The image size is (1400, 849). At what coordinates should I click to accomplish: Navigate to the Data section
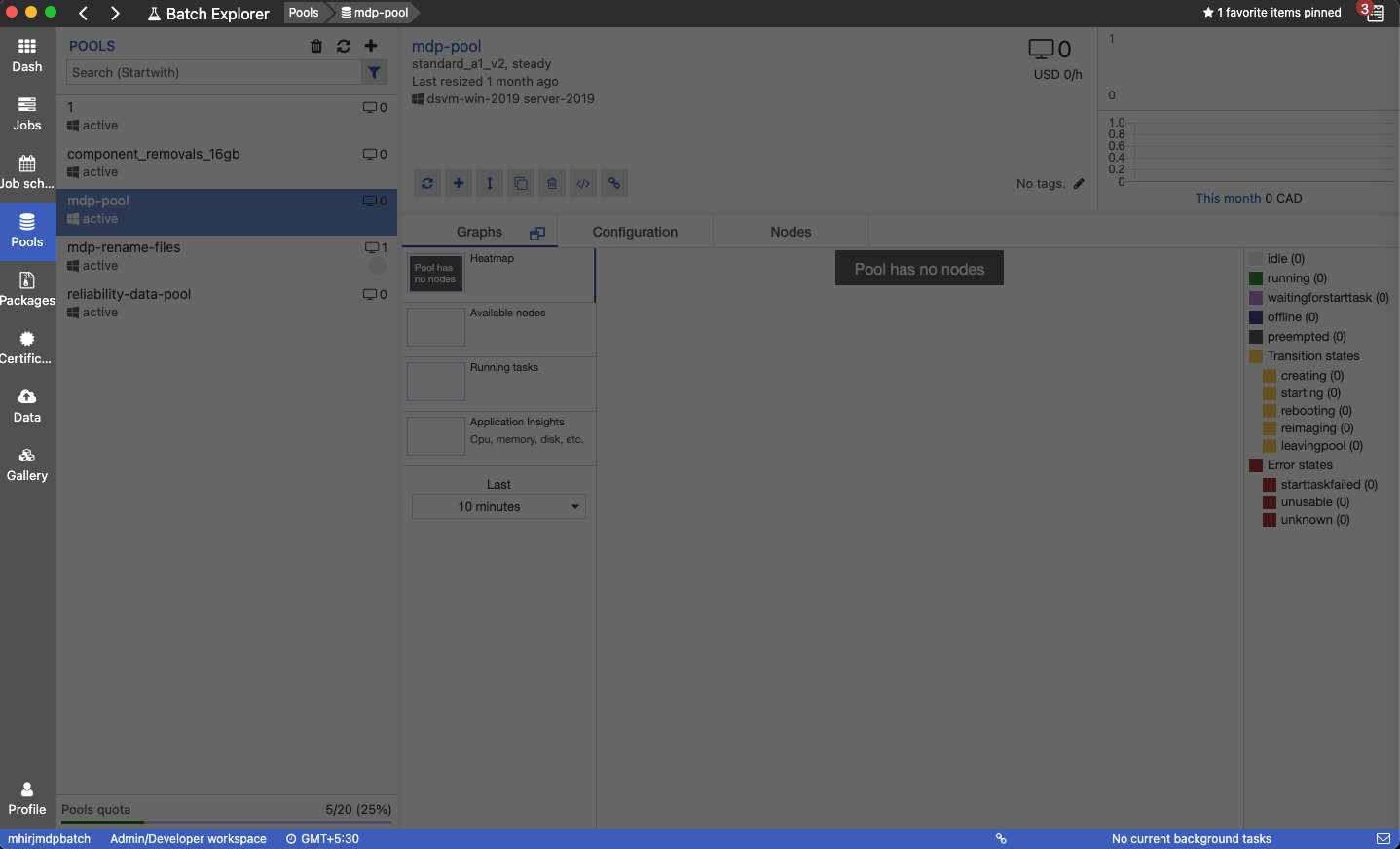[26, 405]
